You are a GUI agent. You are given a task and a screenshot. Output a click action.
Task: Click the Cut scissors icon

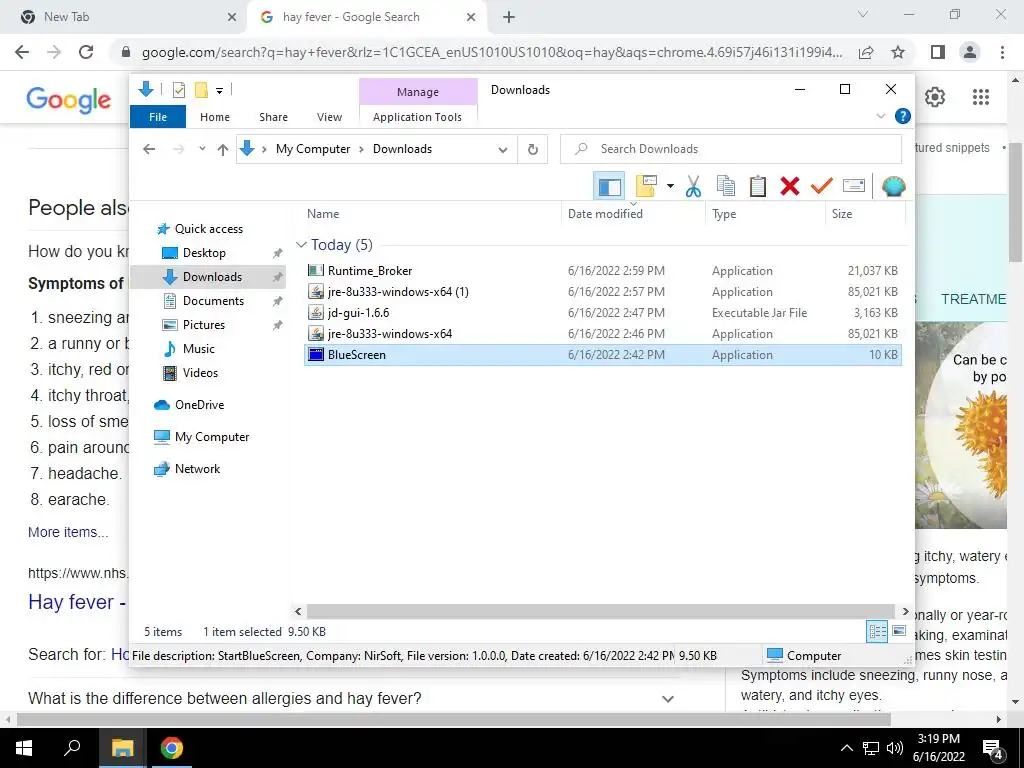click(x=693, y=187)
